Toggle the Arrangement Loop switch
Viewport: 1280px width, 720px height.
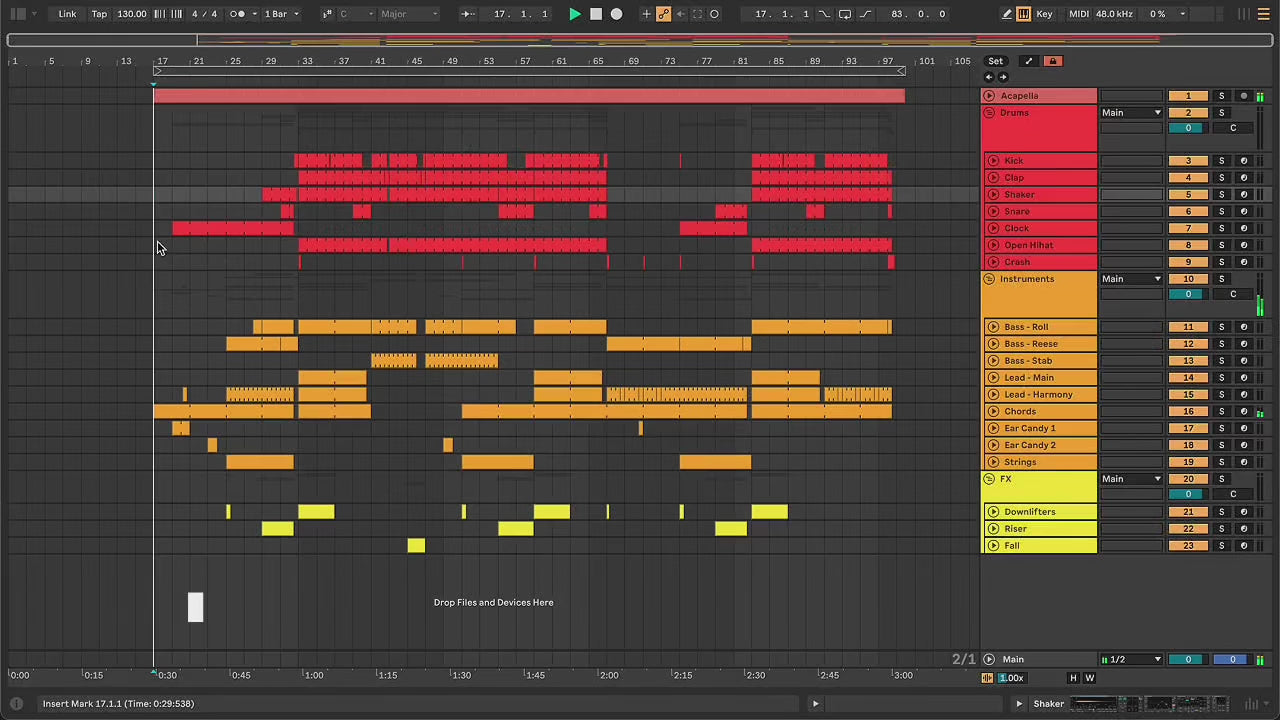[845, 14]
